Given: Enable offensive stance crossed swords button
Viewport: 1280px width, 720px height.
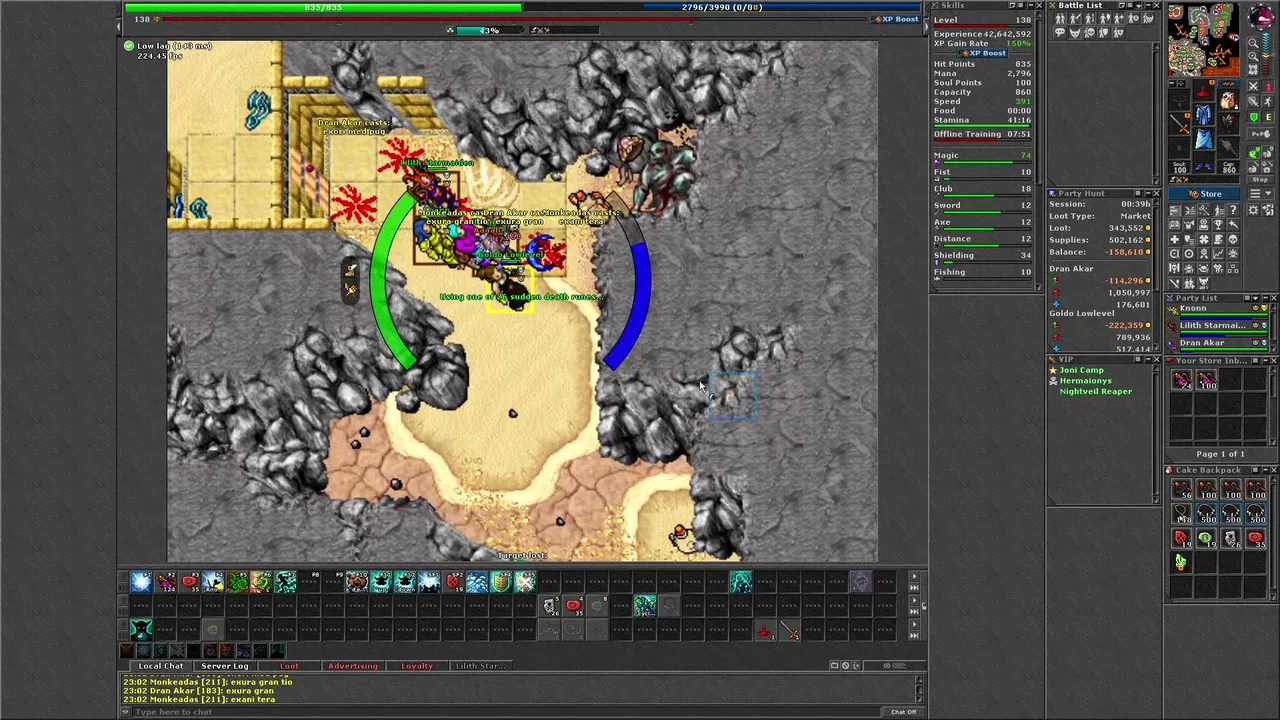Looking at the screenshot, I should pyautogui.click(x=1254, y=87).
